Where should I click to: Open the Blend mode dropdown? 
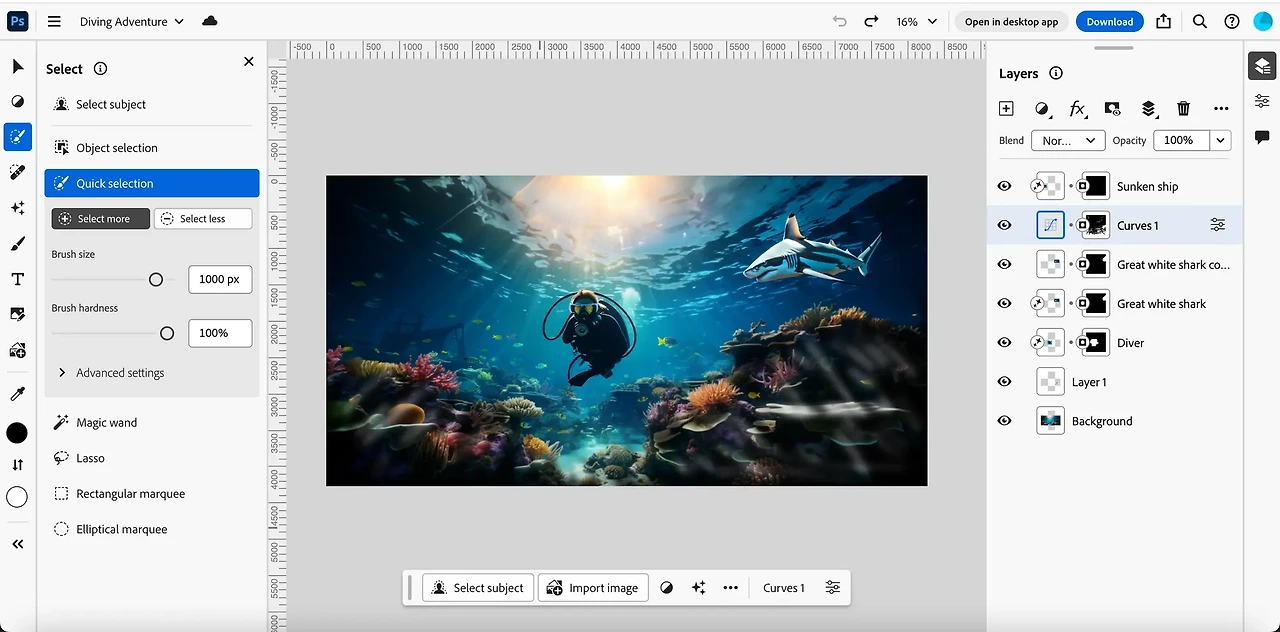pos(1068,141)
